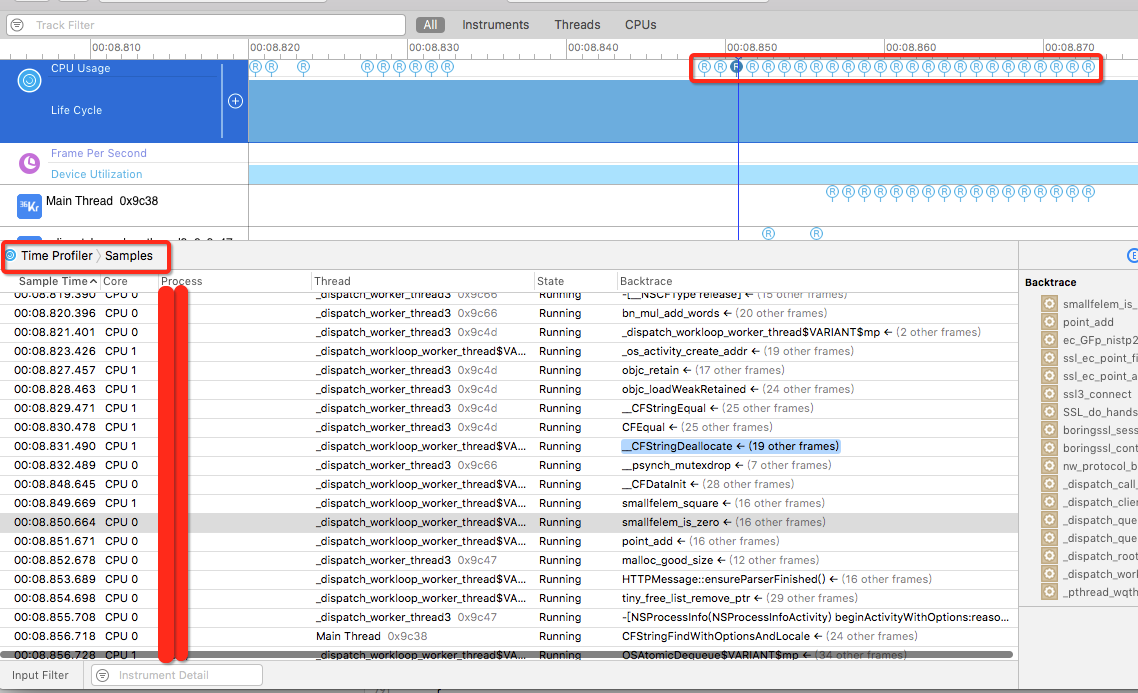Select row with bn_mul_add_words backtrace

508,313
